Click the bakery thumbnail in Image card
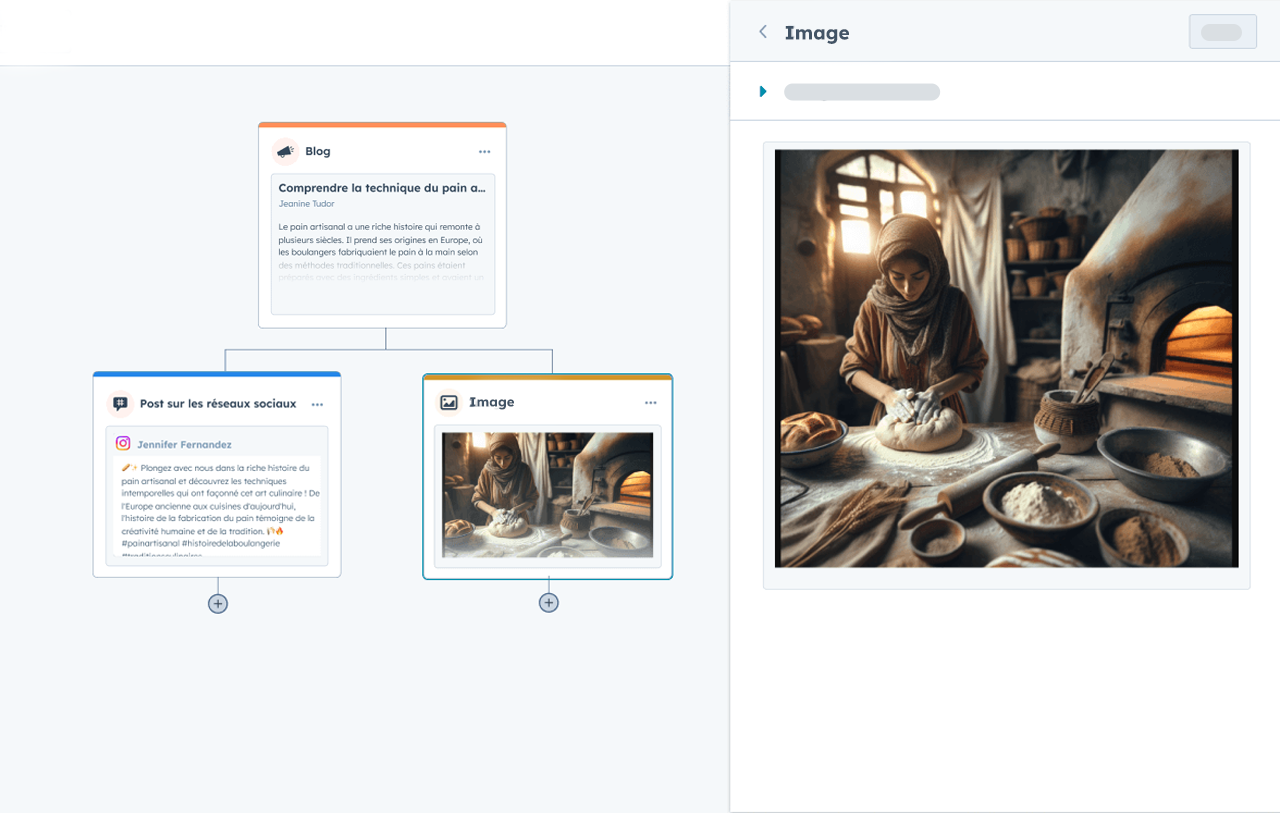This screenshot has height=813, width=1280. (547, 495)
